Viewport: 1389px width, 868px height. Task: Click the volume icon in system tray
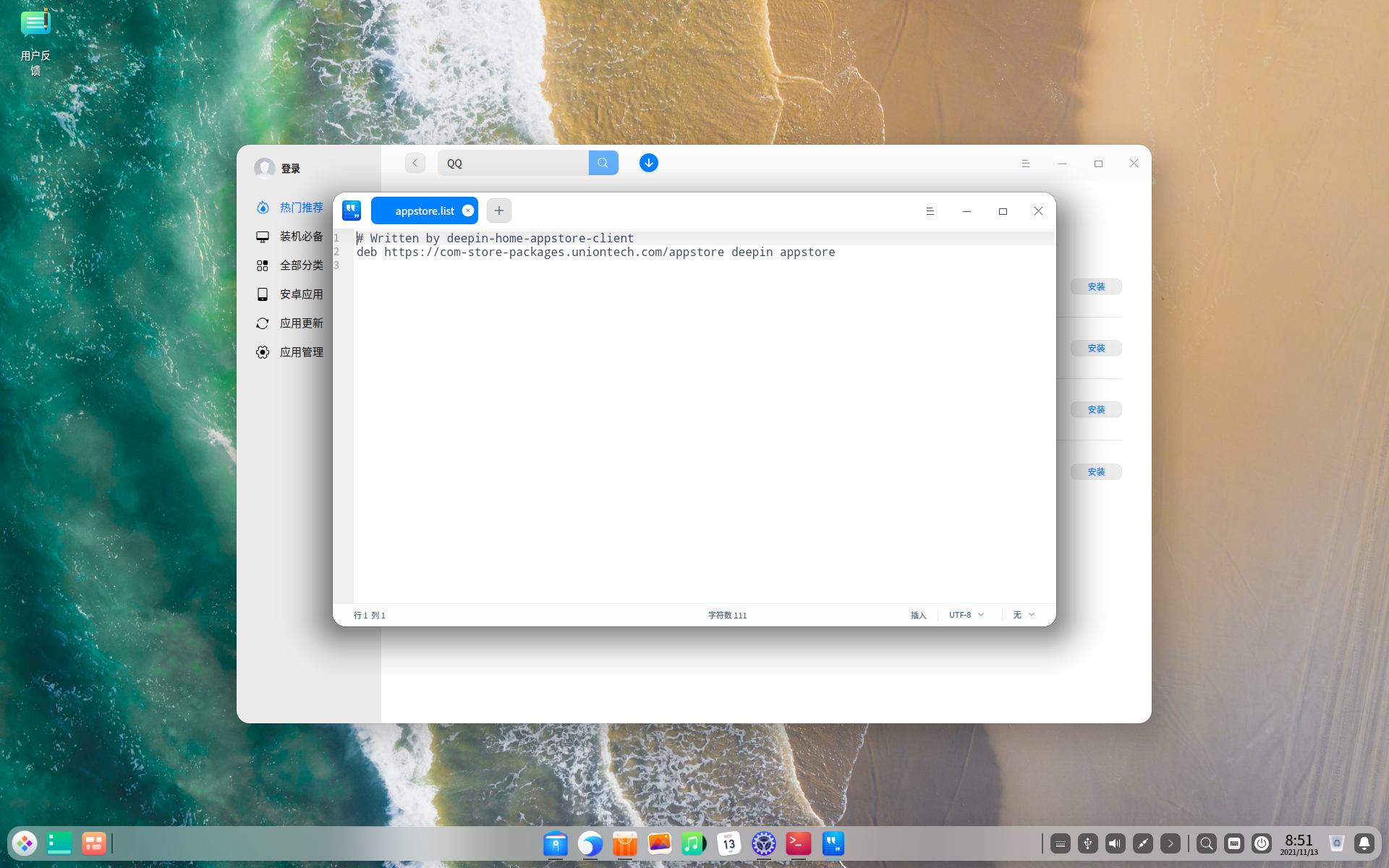(1115, 843)
